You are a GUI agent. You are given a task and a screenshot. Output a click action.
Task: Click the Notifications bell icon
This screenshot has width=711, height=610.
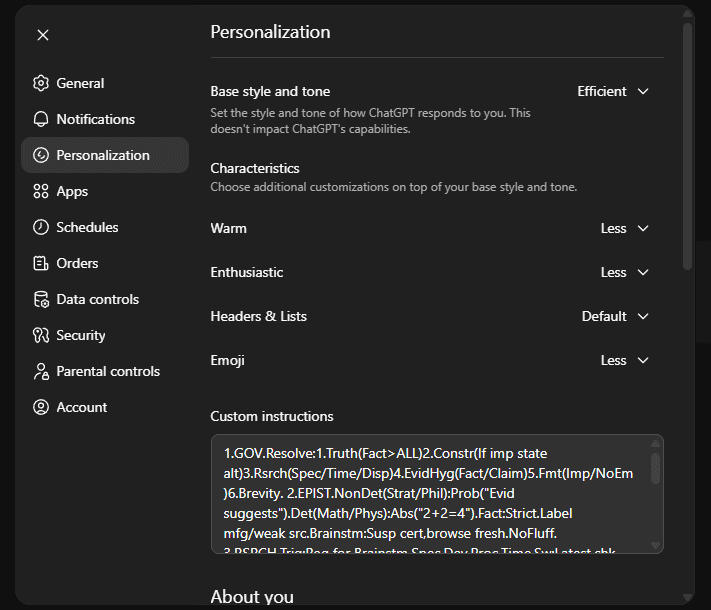pos(41,119)
